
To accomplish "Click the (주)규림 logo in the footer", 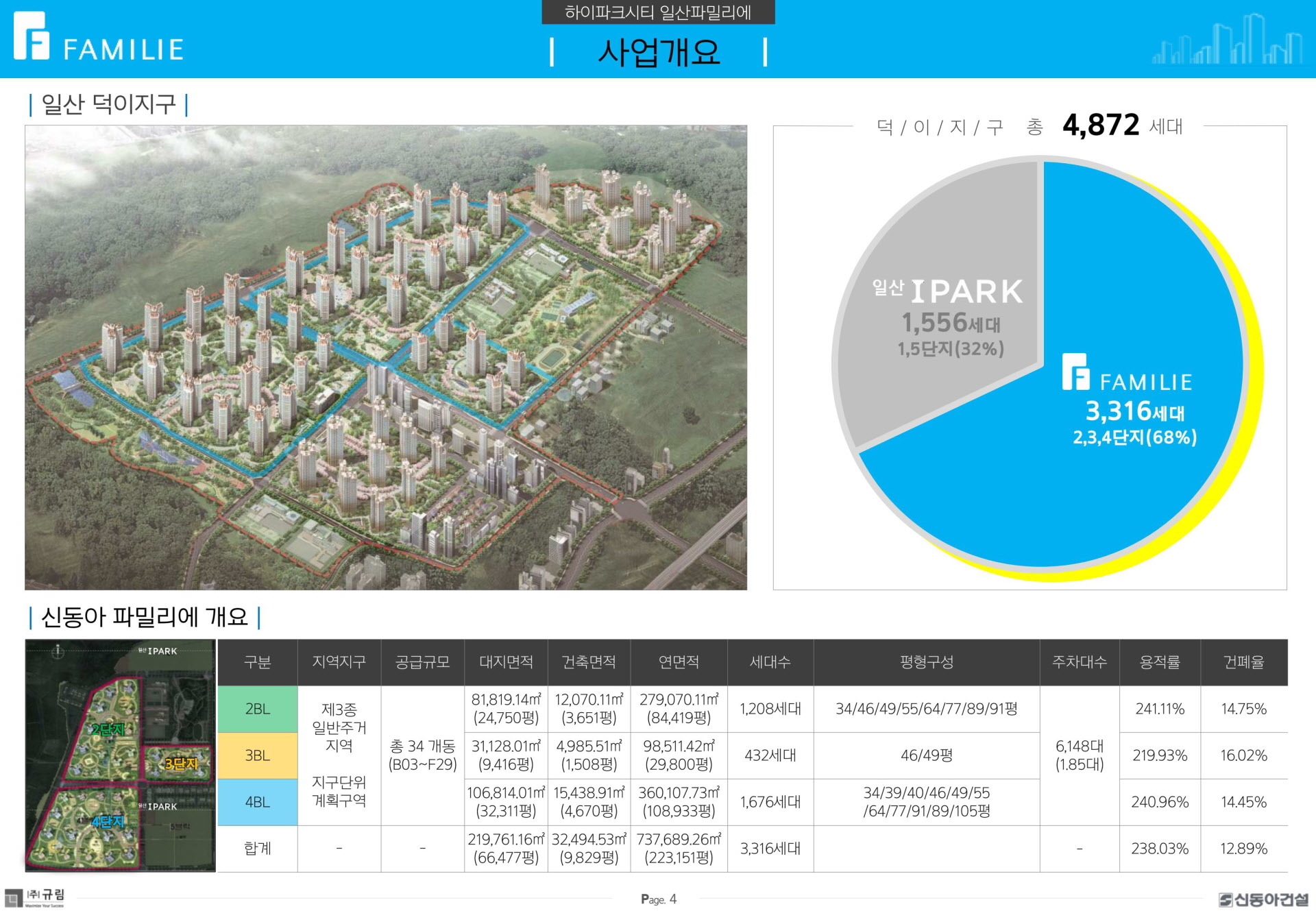I will [36, 897].
